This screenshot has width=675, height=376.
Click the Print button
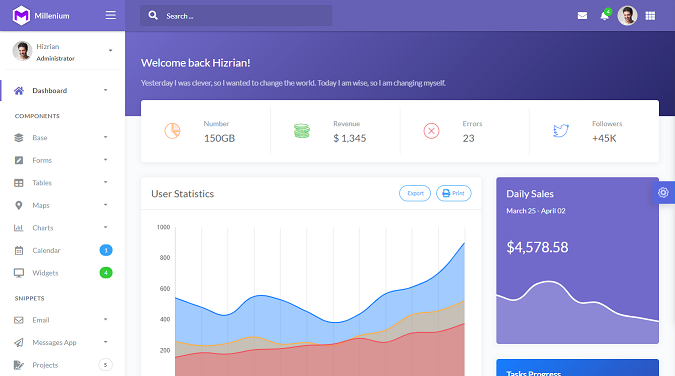pyautogui.click(x=454, y=193)
